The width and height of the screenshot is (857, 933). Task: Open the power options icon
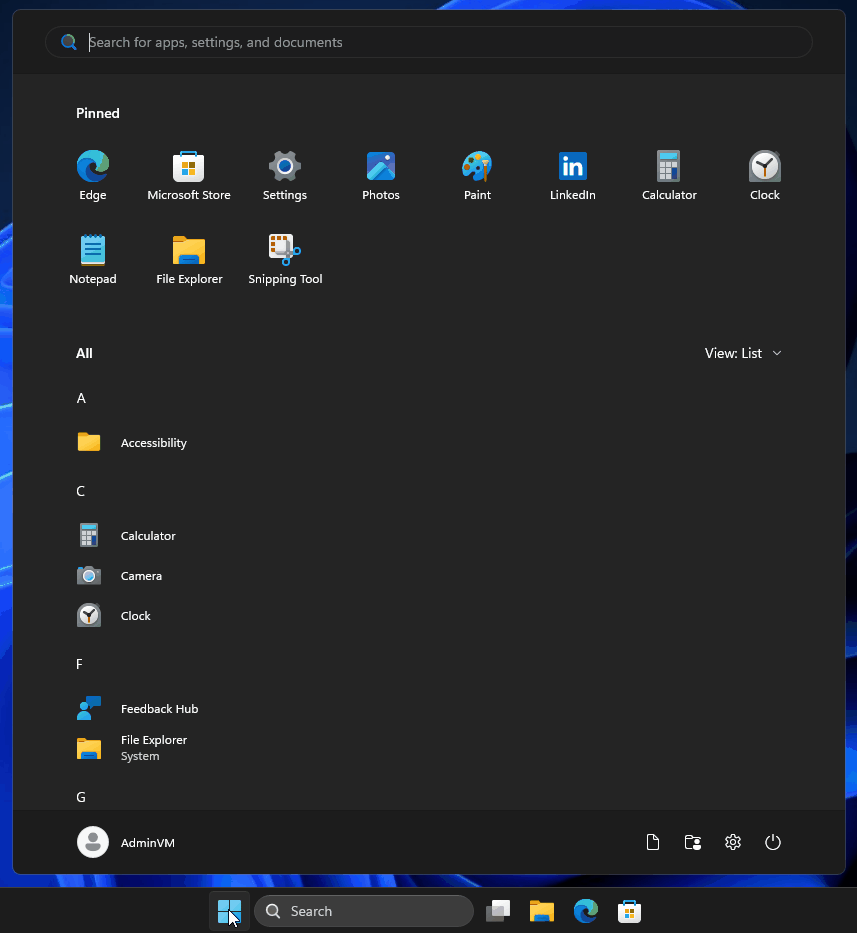tap(773, 842)
